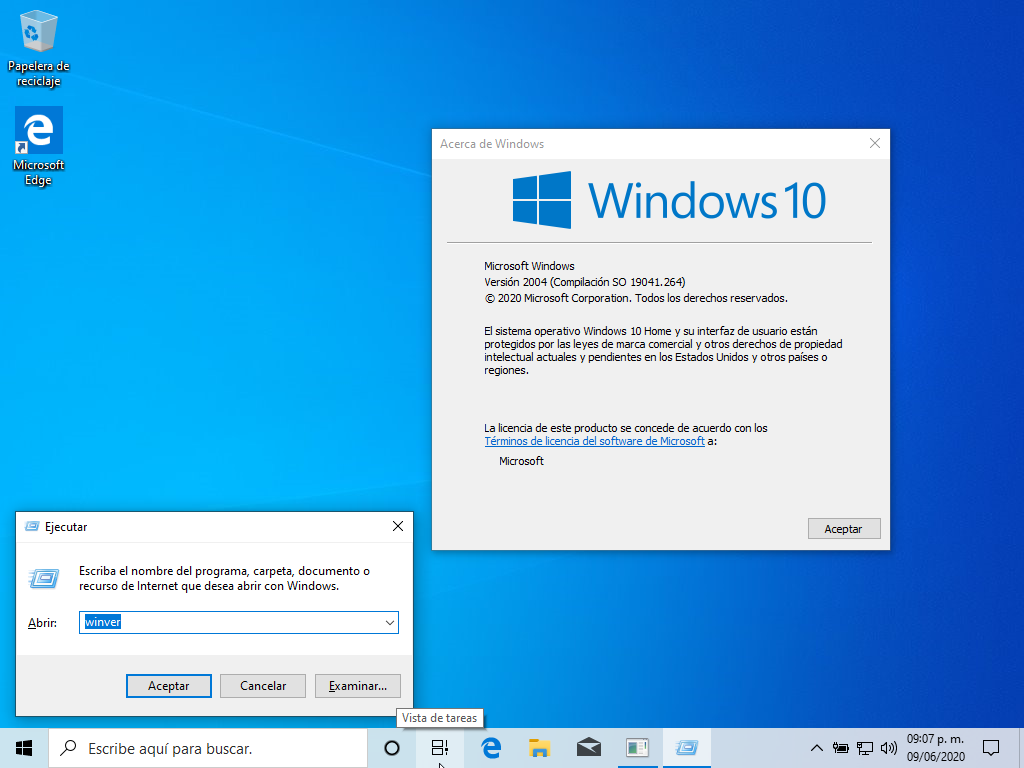This screenshot has width=1024, height=768.
Task: Click the Cortana circle icon
Action: pos(391,748)
